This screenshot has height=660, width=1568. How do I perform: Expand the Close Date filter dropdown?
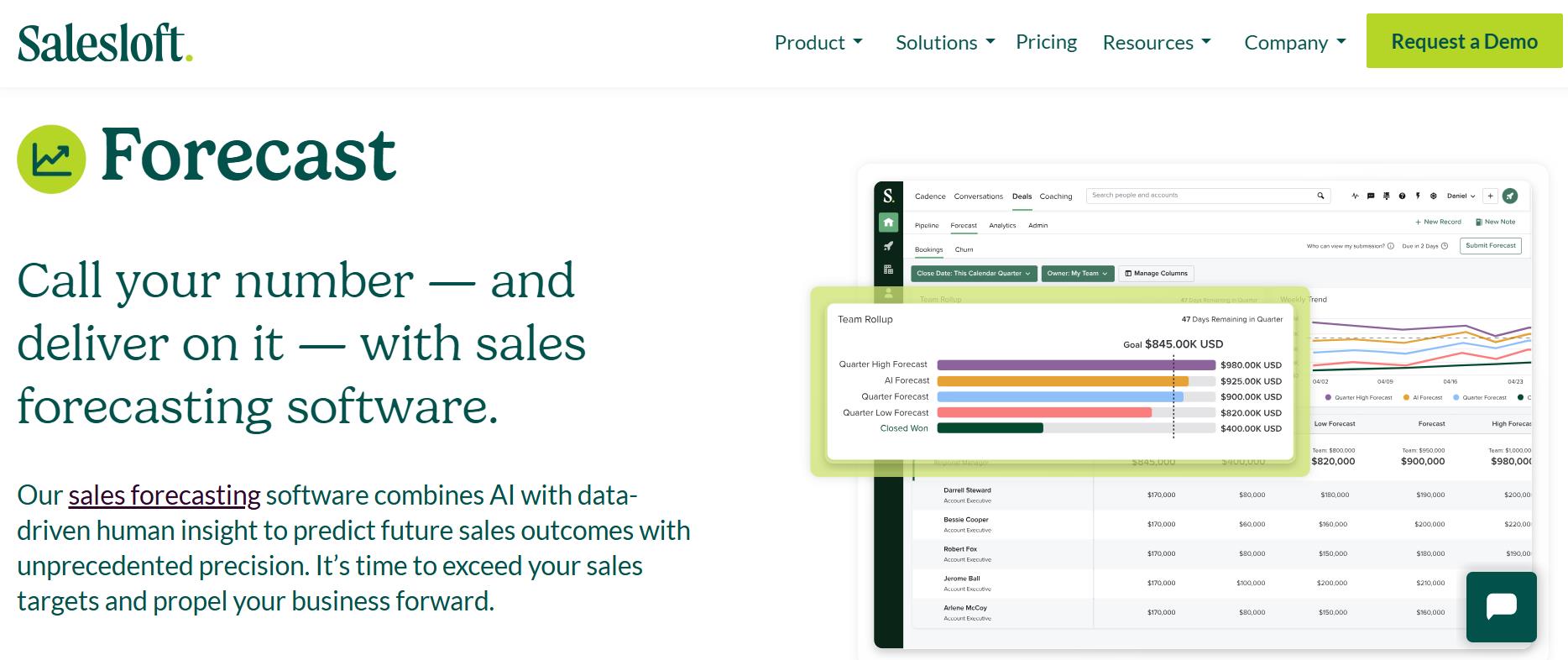point(974,273)
